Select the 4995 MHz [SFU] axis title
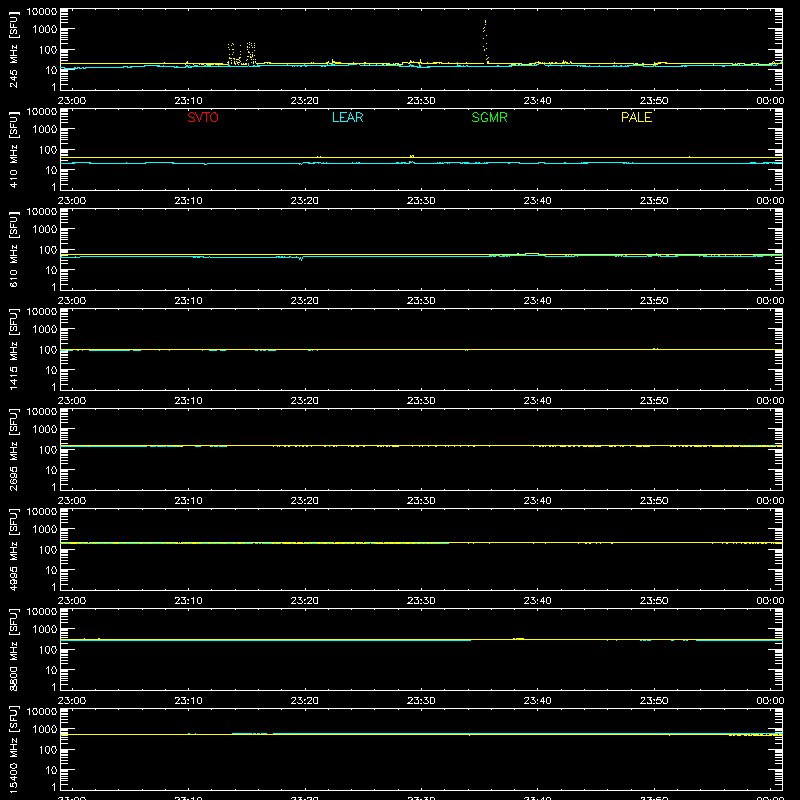800x800 pixels. point(14,549)
